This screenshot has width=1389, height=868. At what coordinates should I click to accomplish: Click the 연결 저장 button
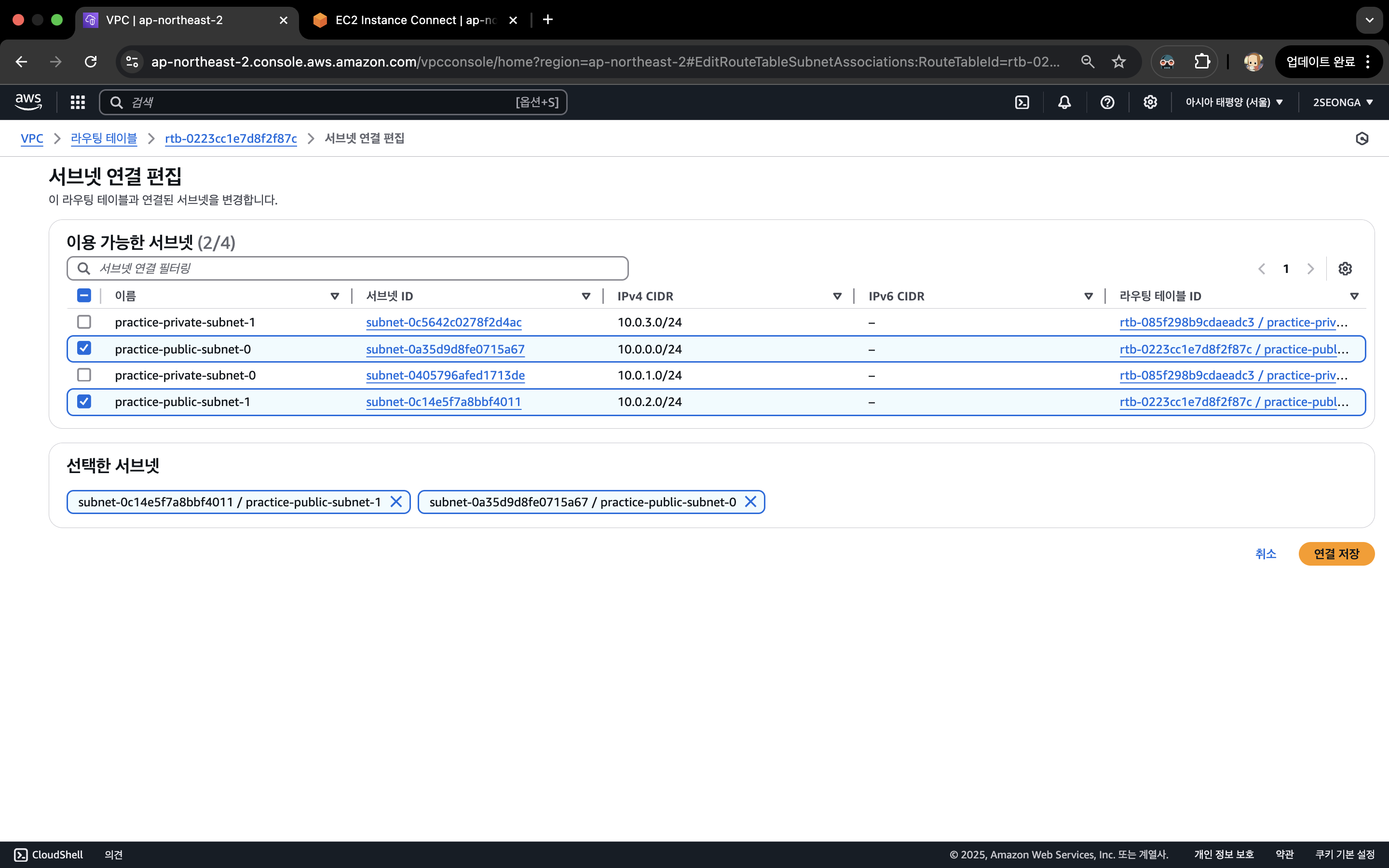(x=1335, y=554)
